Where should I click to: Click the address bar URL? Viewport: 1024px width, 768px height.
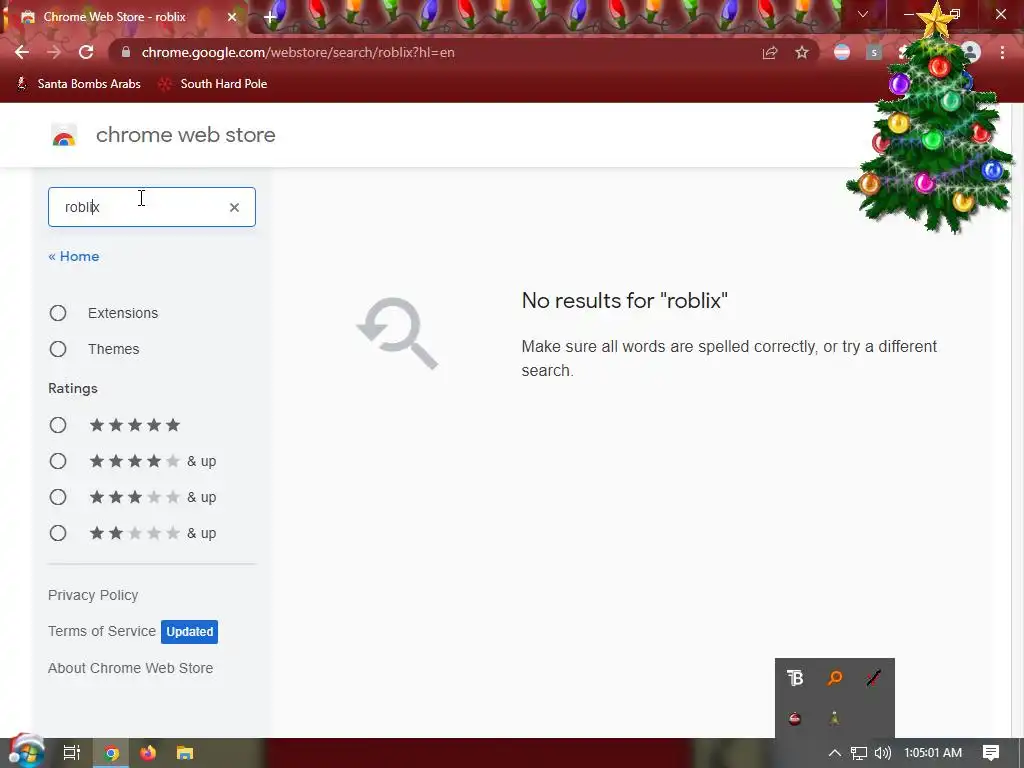(x=298, y=52)
